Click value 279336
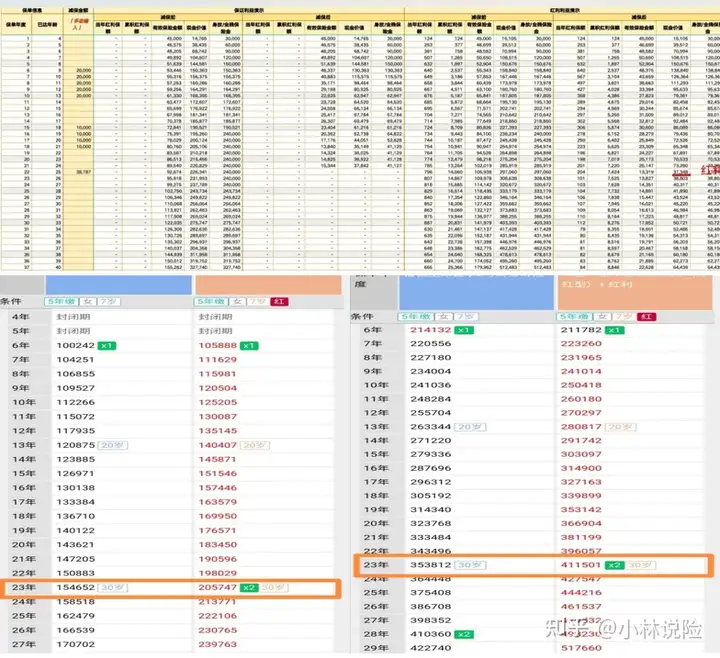720x658 pixels. tap(431, 455)
